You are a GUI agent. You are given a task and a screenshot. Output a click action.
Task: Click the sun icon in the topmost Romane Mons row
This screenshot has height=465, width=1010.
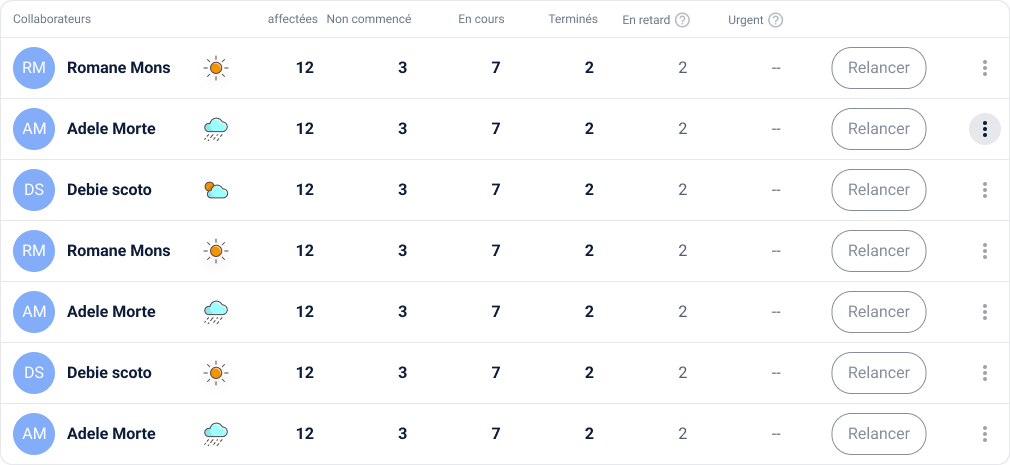point(216,68)
